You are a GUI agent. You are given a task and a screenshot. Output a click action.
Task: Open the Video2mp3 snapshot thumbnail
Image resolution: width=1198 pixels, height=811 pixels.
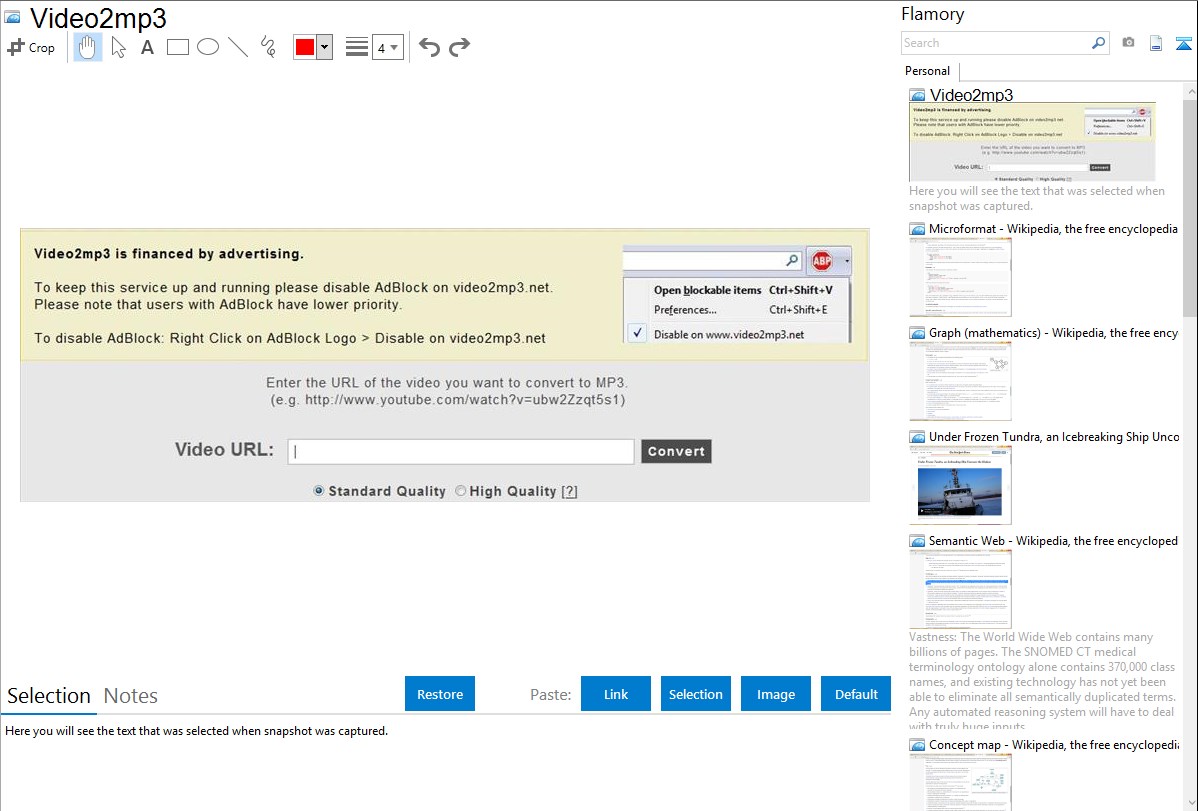pyautogui.click(x=1032, y=142)
